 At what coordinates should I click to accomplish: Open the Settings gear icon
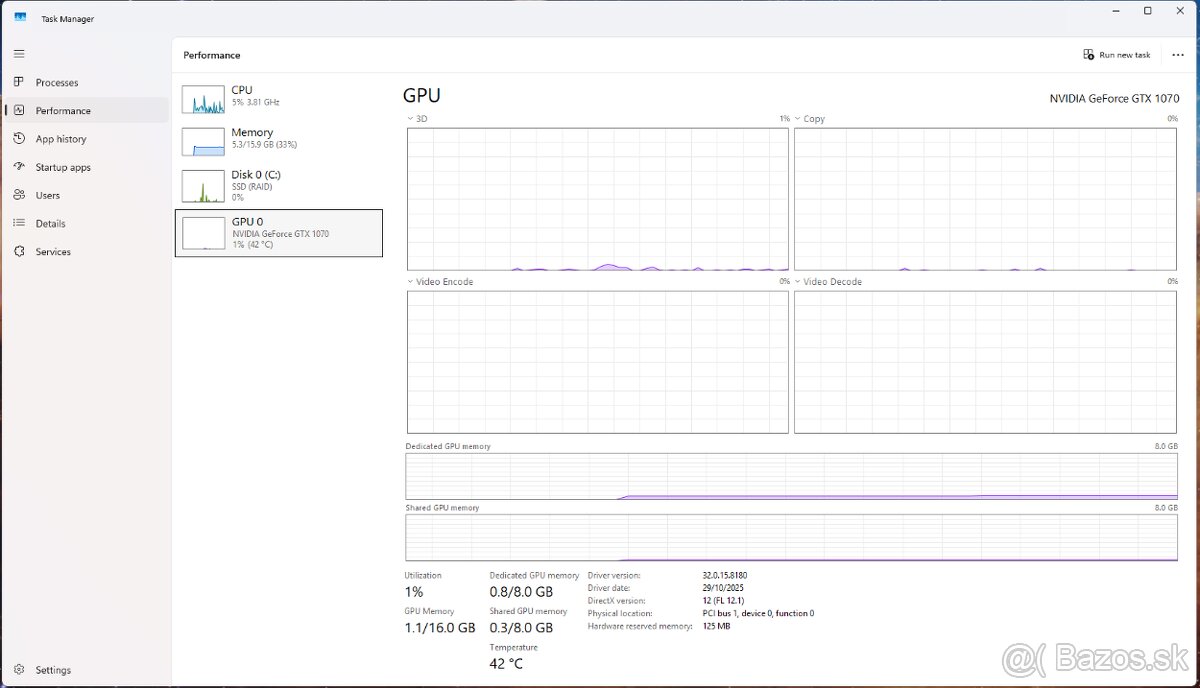(19, 670)
